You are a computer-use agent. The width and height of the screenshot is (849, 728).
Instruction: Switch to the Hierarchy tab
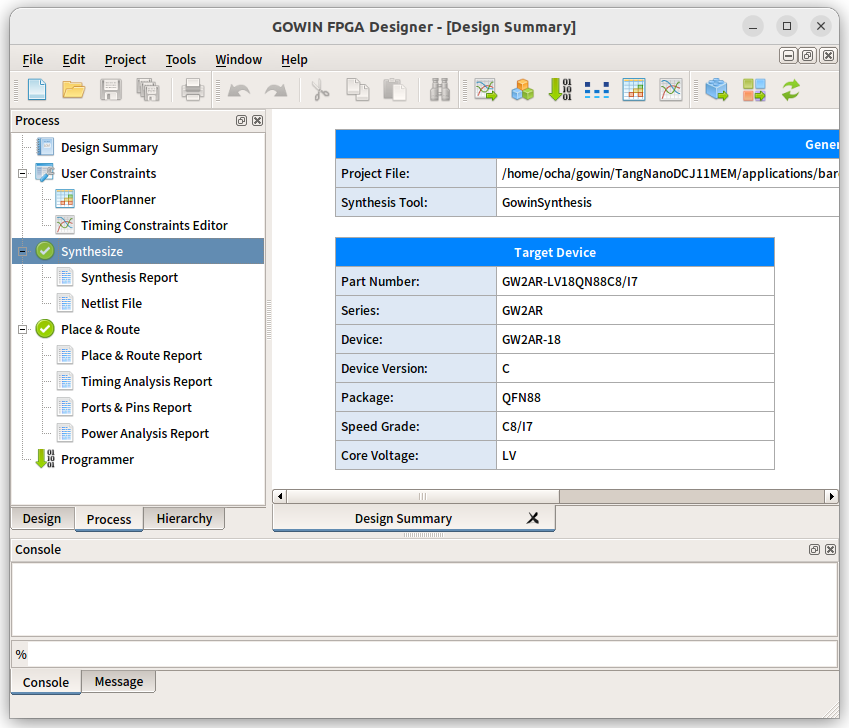click(184, 519)
